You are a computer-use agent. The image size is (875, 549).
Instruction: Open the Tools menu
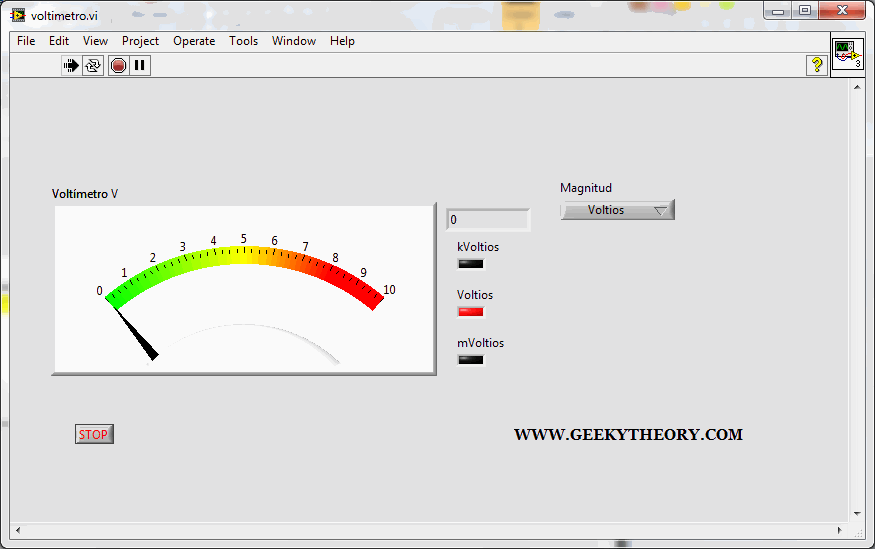[243, 41]
